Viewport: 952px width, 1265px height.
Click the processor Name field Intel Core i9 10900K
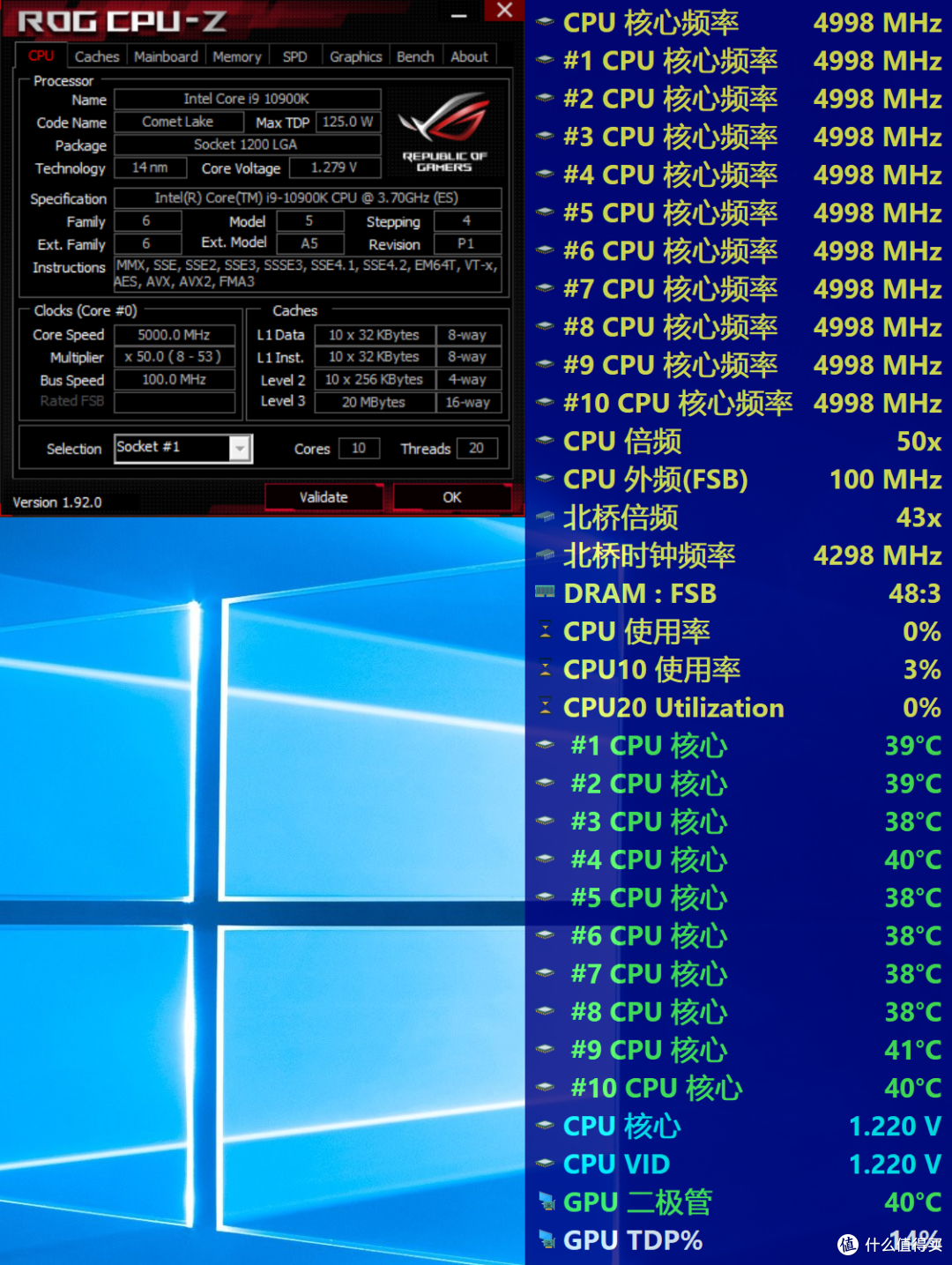(247, 99)
